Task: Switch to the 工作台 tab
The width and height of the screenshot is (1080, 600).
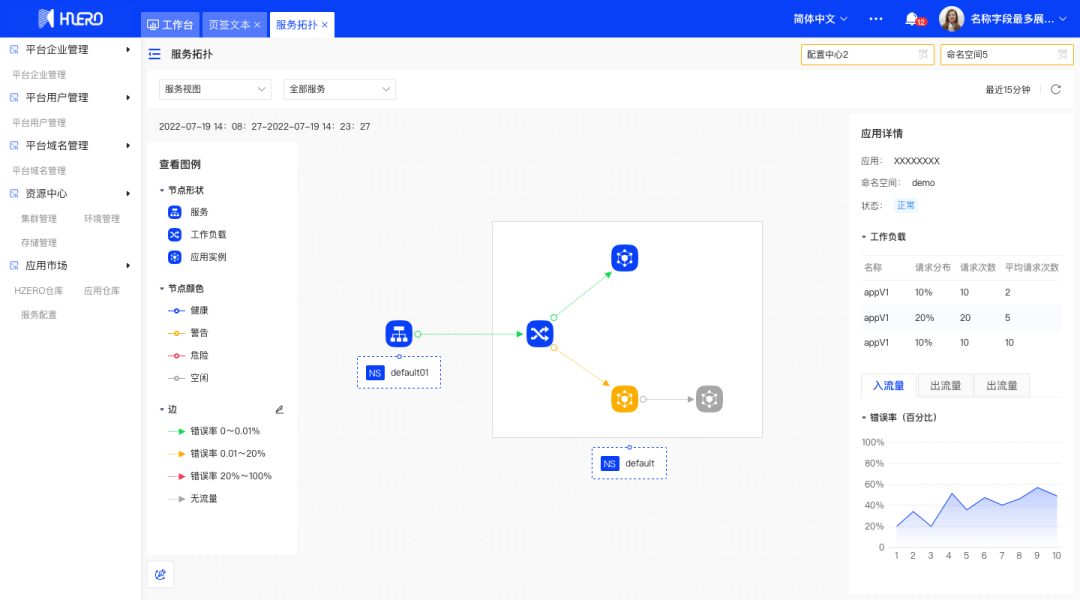Action: (x=171, y=24)
